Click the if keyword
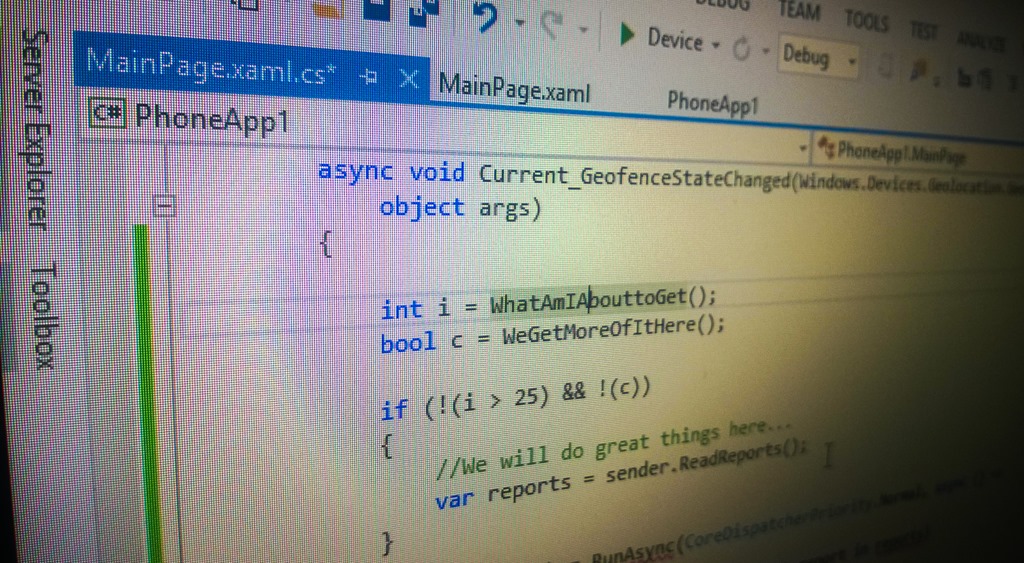This screenshot has height=563, width=1024. 394,410
